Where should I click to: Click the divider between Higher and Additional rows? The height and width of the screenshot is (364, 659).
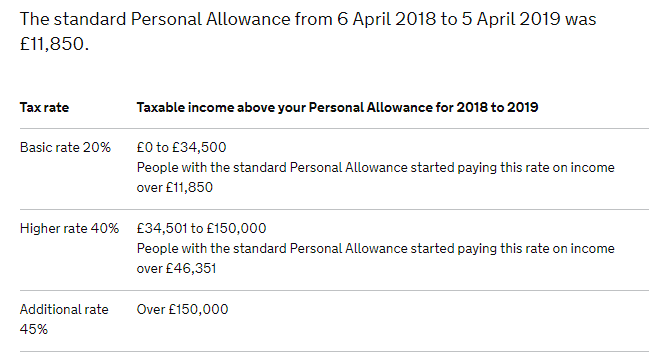(x=334, y=290)
